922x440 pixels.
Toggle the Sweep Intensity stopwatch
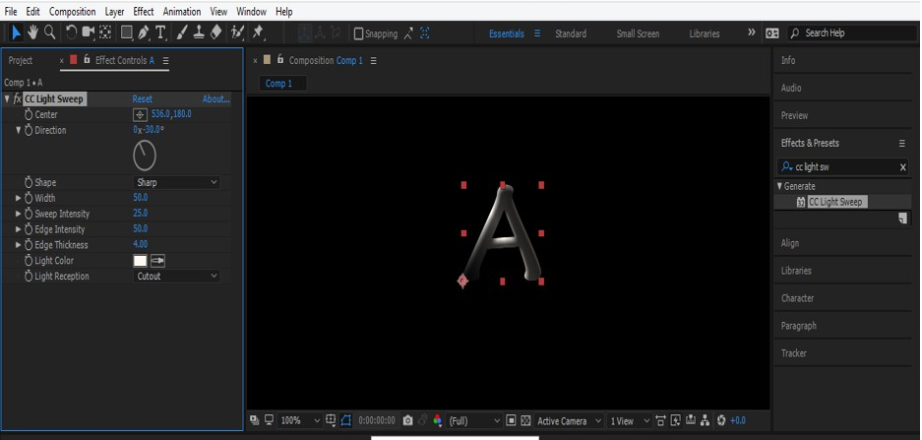click(x=28, y=214)
